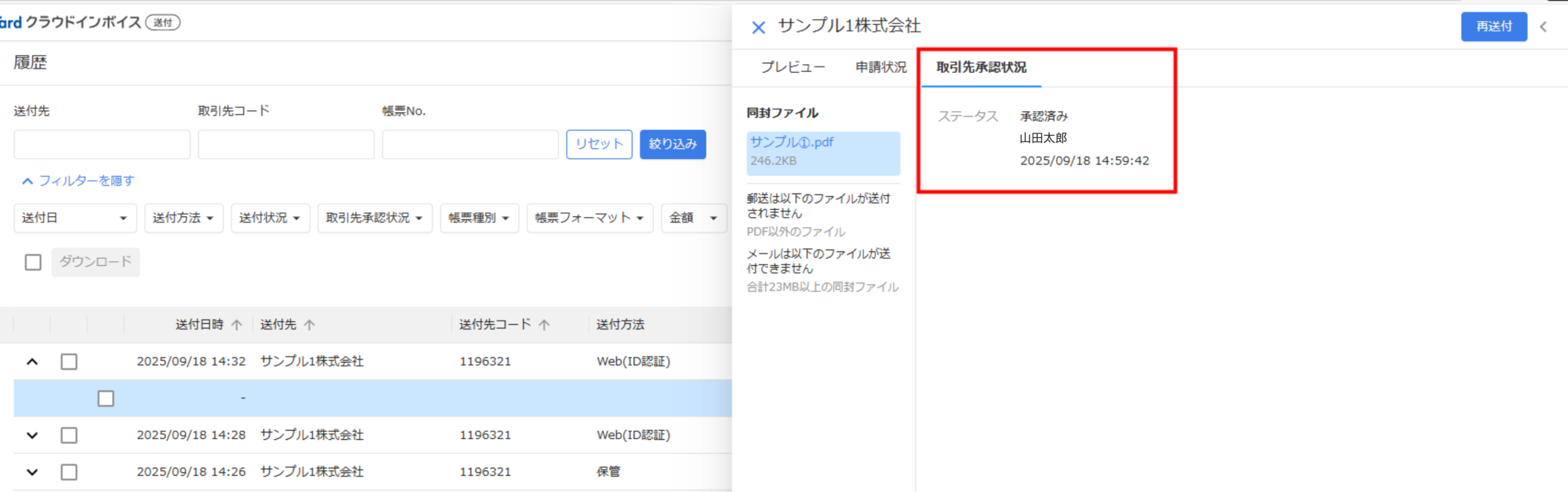The width and height of the screenshot is (1568, 492).
Task: Sort by 送付先コード column arrow
Action: tap(544, 325)
